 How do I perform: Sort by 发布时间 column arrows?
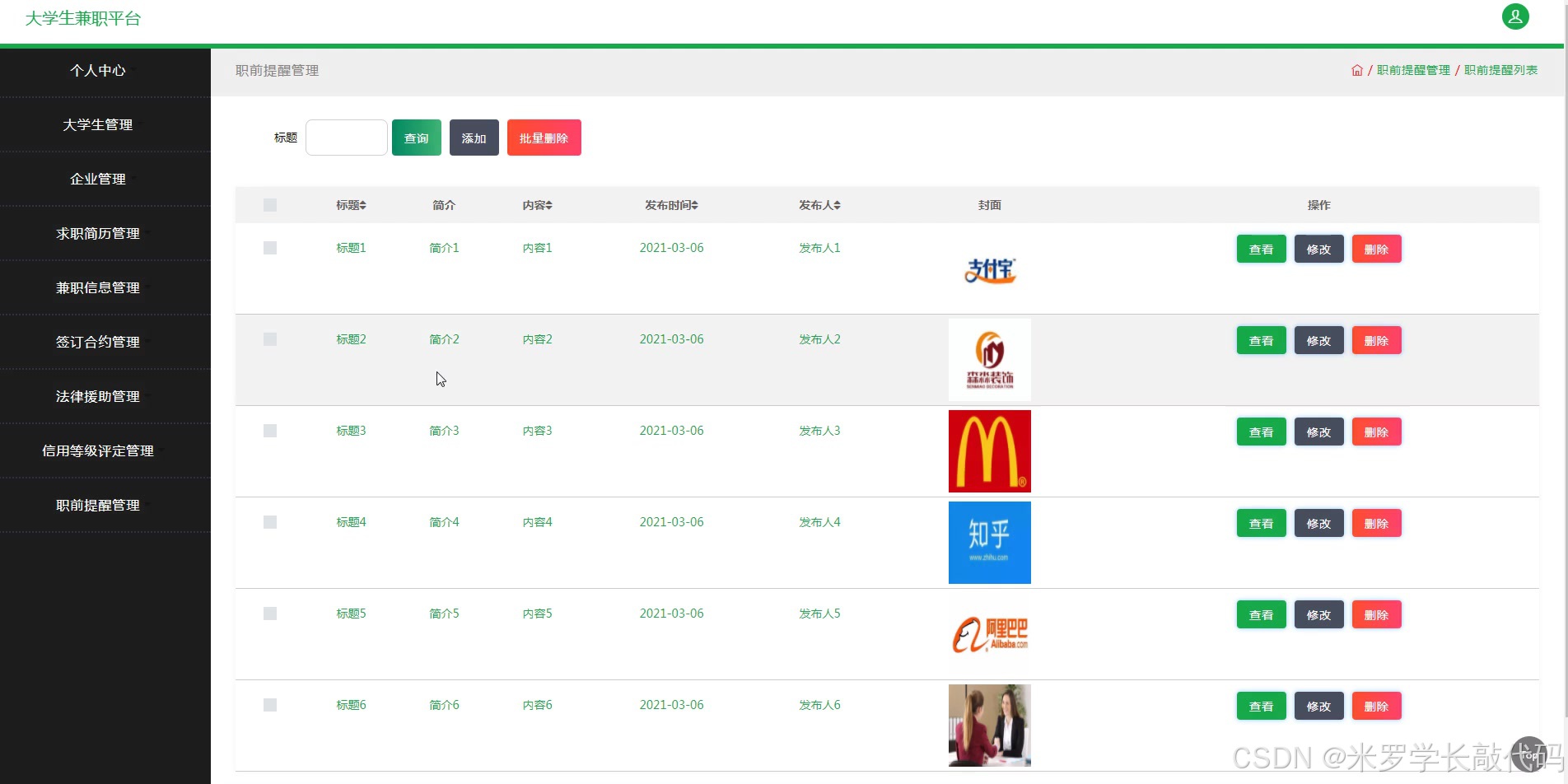pos(695,205)
